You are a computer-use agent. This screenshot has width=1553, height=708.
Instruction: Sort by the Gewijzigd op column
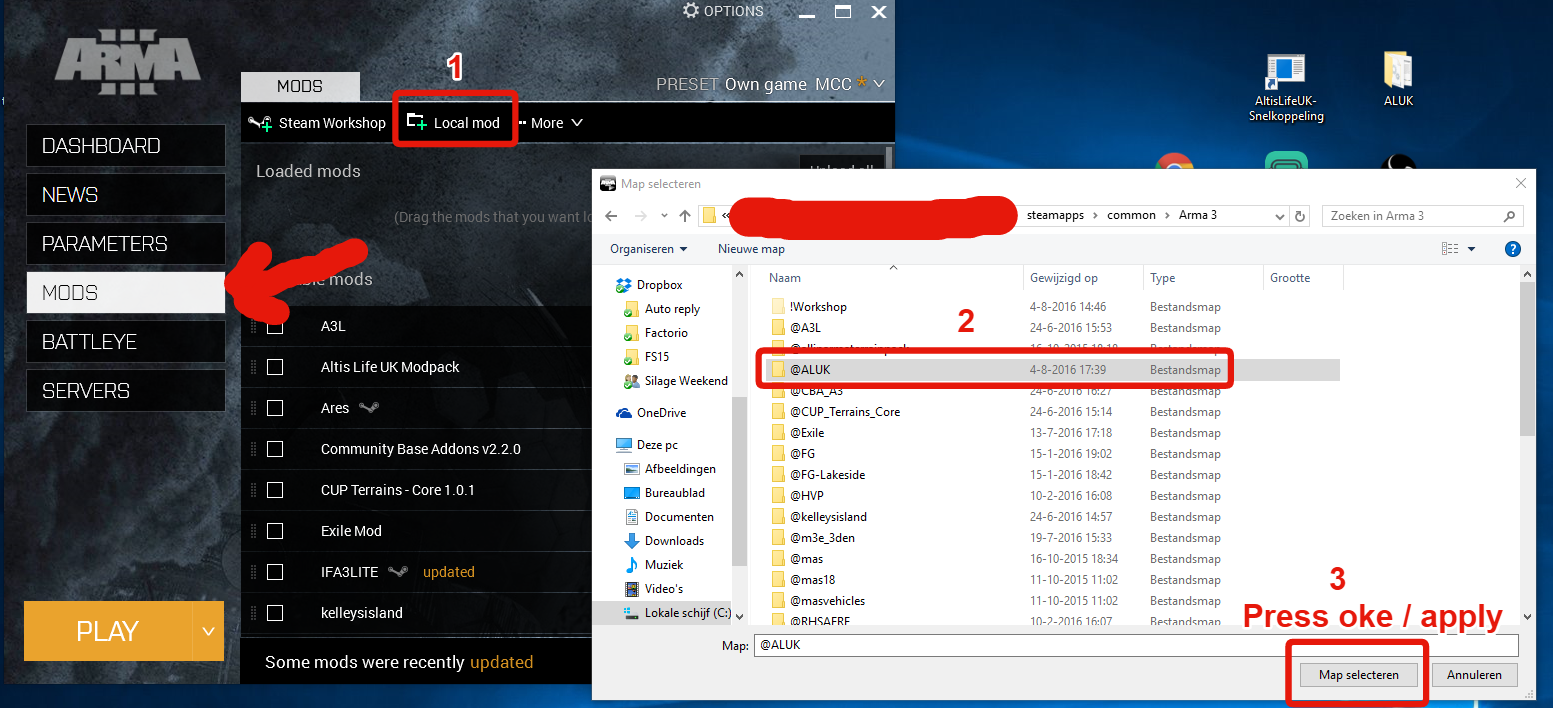(1084, 278)
